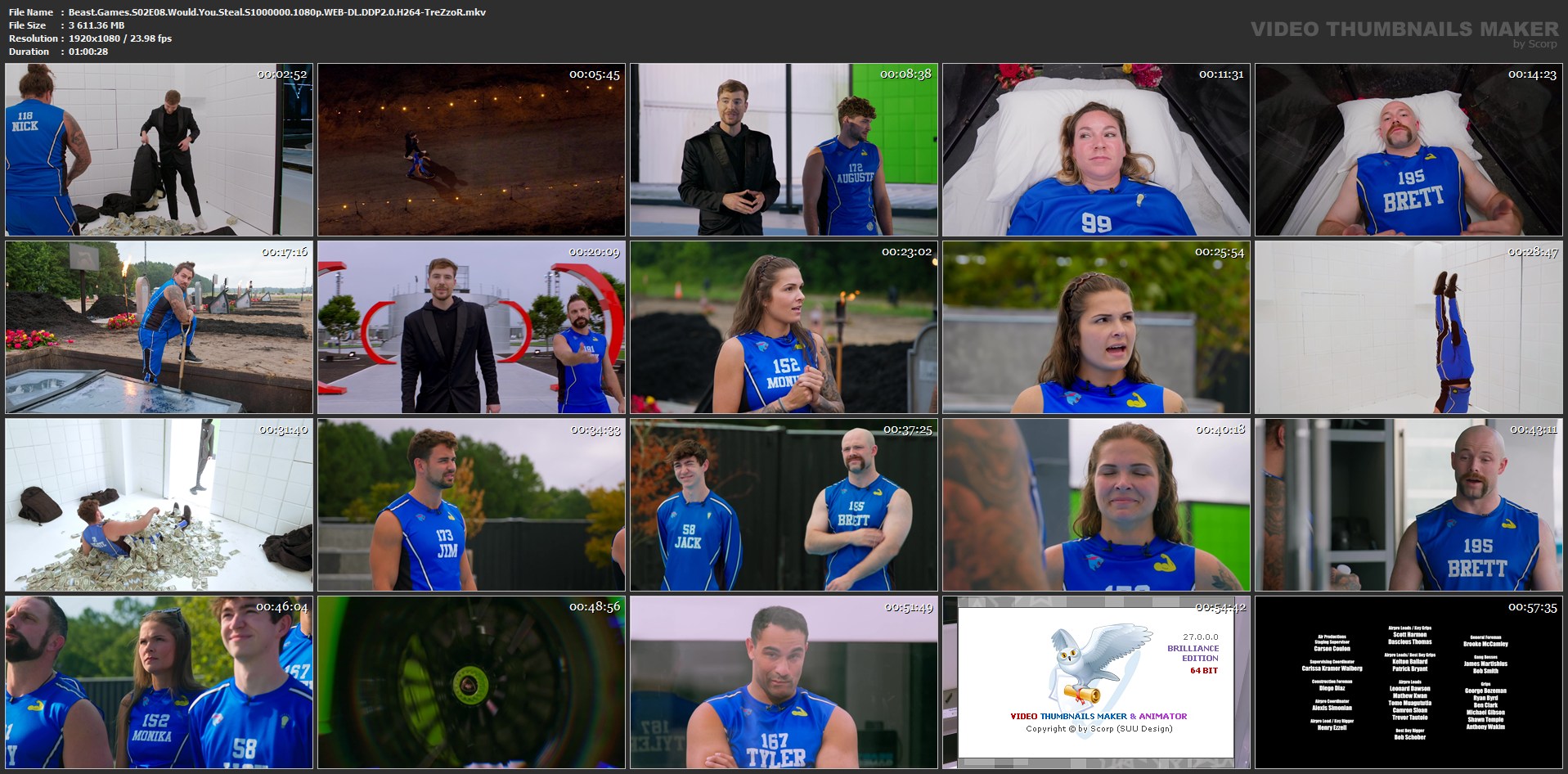Select the handstand thumbnail at 00:28:47
This screenshot has height=774, width=1568.
pyautogui.click(x=1409, y=327)
